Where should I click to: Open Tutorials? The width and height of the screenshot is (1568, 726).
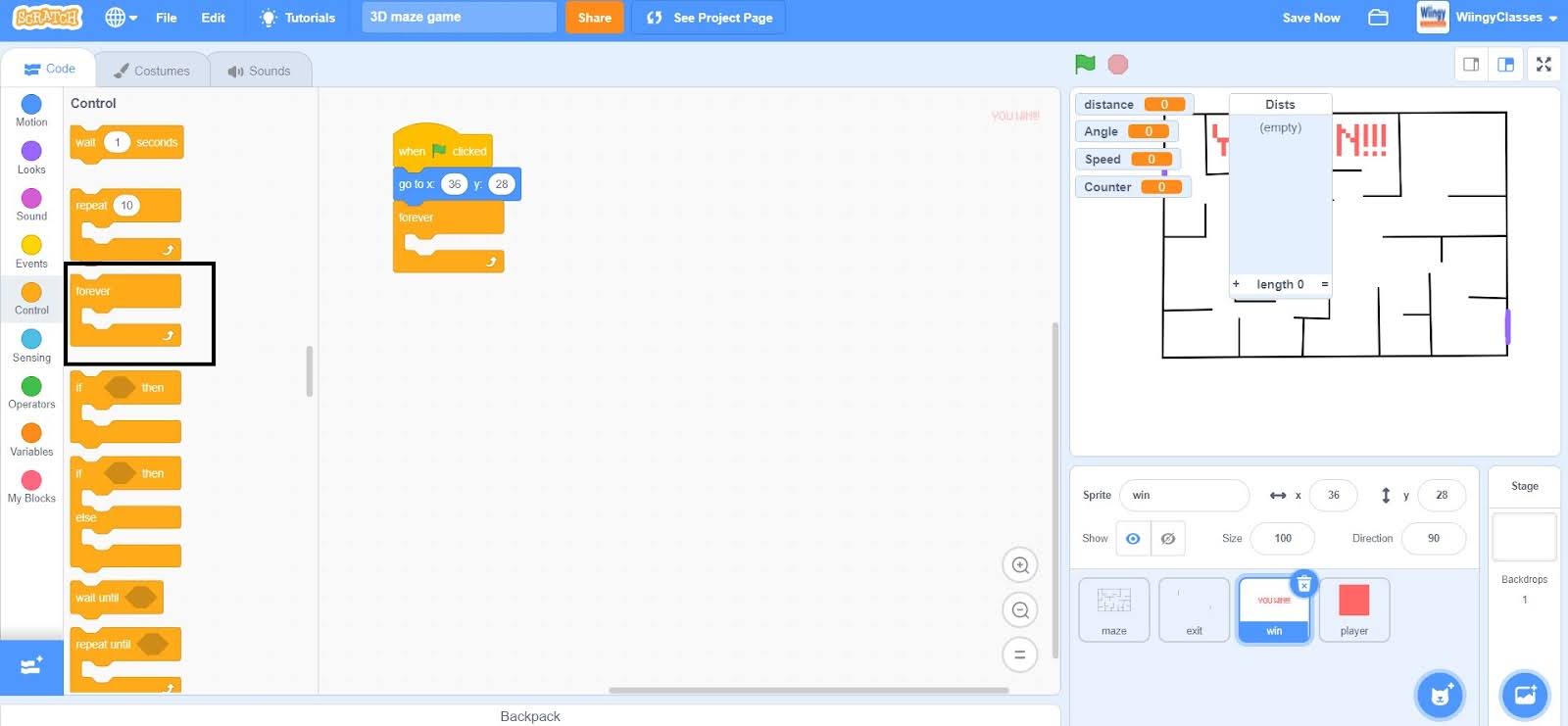(297, 18)
